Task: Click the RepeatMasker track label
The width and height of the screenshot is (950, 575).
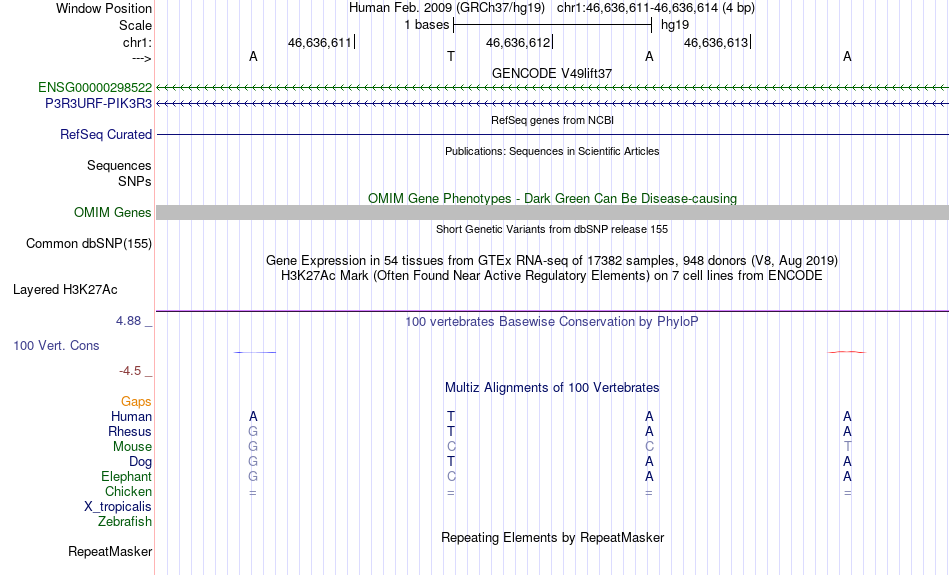Action: click(x=110, y=551)
